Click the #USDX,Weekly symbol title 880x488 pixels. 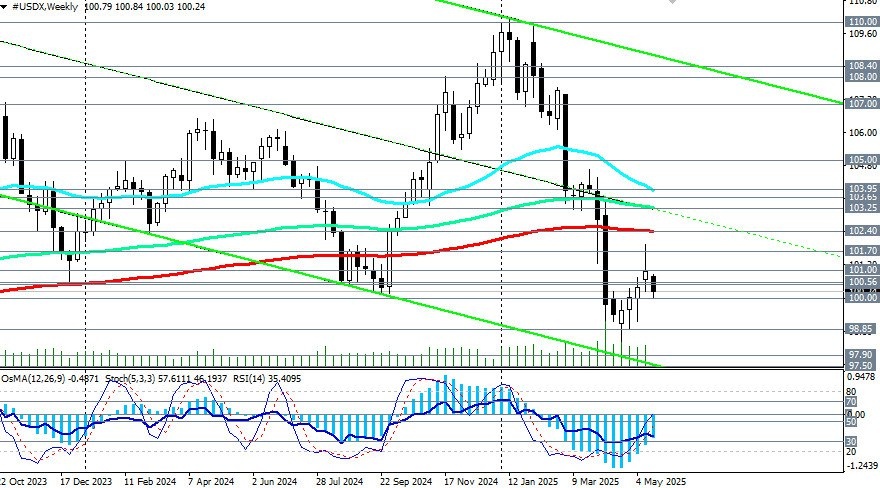(x=44, y=7)
